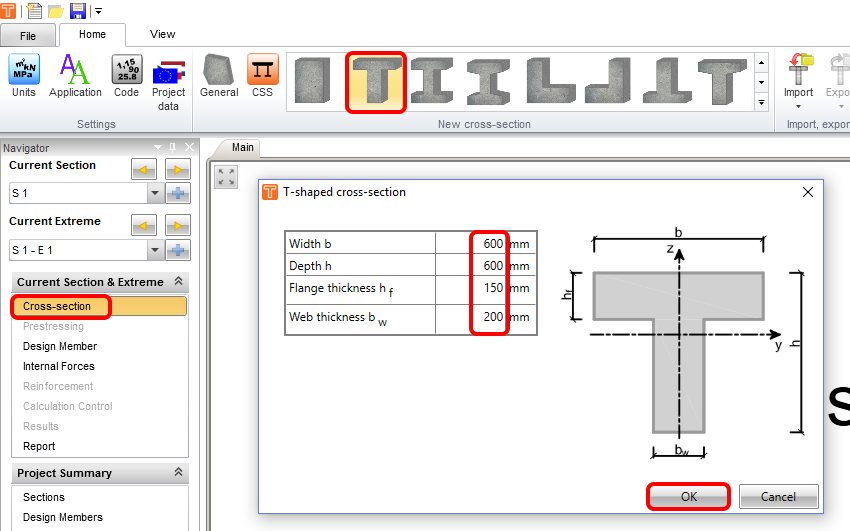The width and height of the screenshot is (850, 531).
Task: Select Cross-section in the navigator
Action: [x=99, y=306]
